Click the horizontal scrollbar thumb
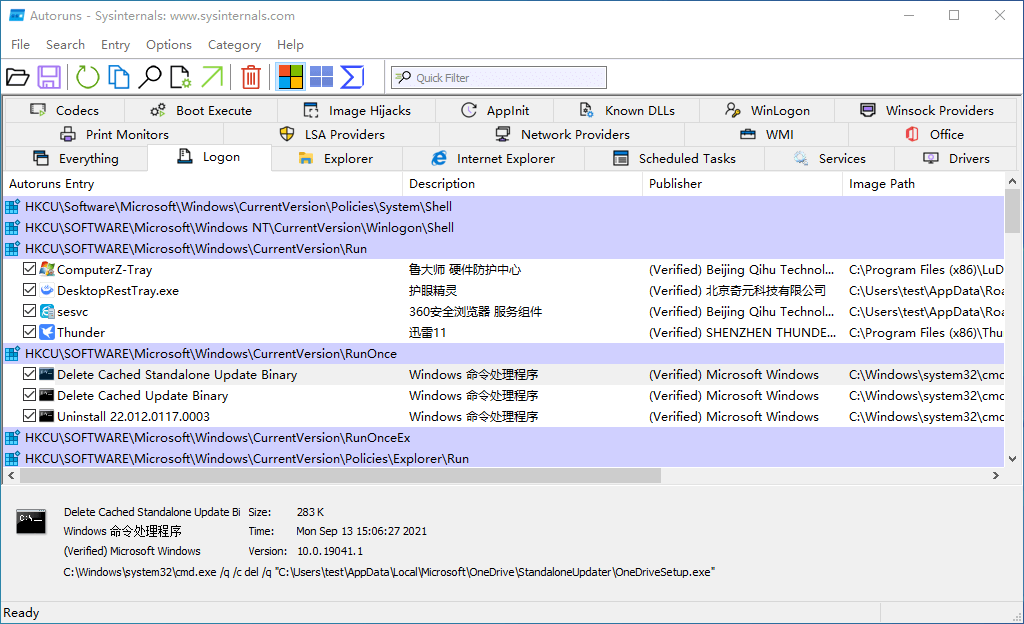1024x624 pixels. point(340,476)
